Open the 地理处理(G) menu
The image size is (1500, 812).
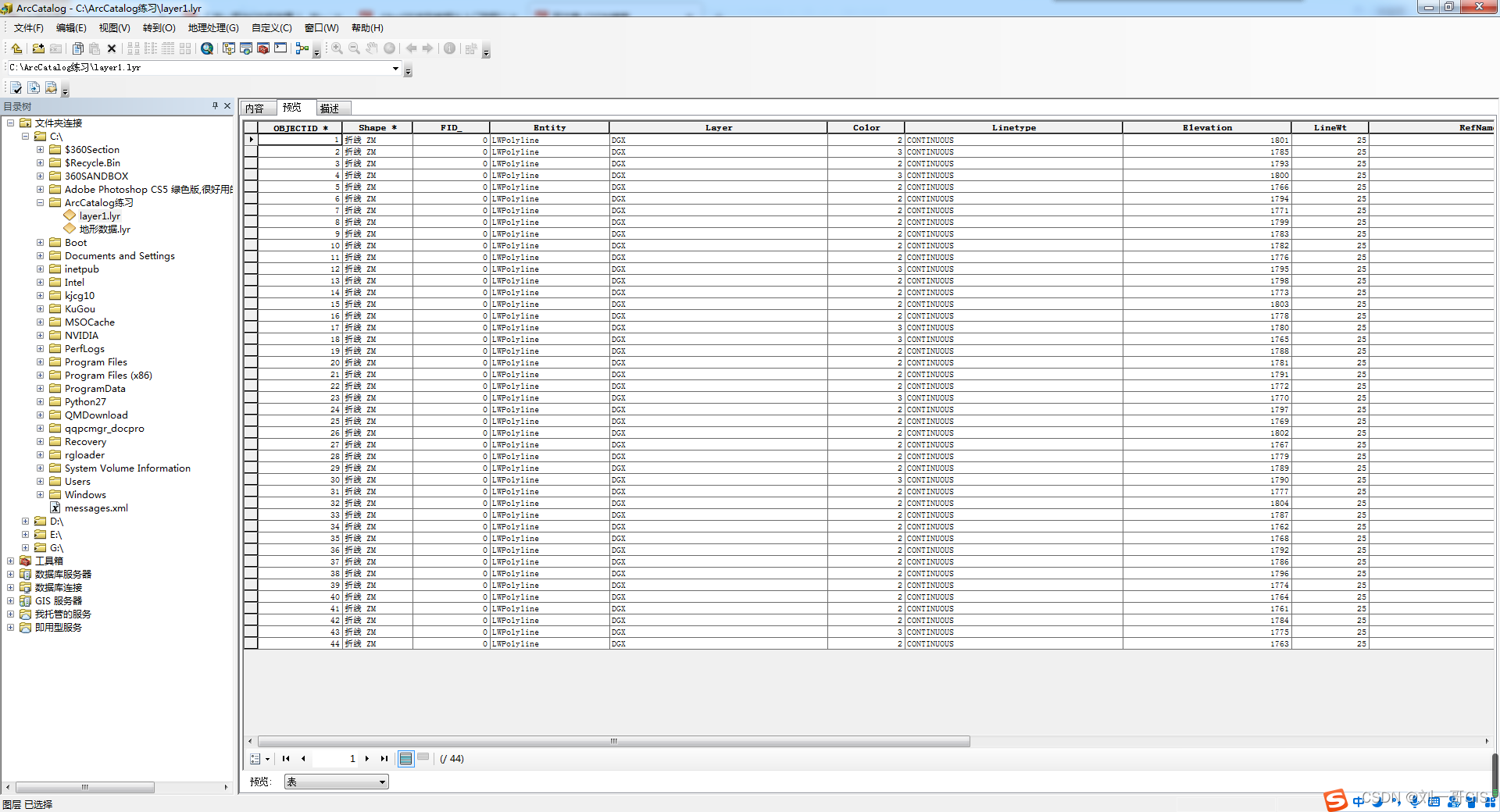click(212, 28)
